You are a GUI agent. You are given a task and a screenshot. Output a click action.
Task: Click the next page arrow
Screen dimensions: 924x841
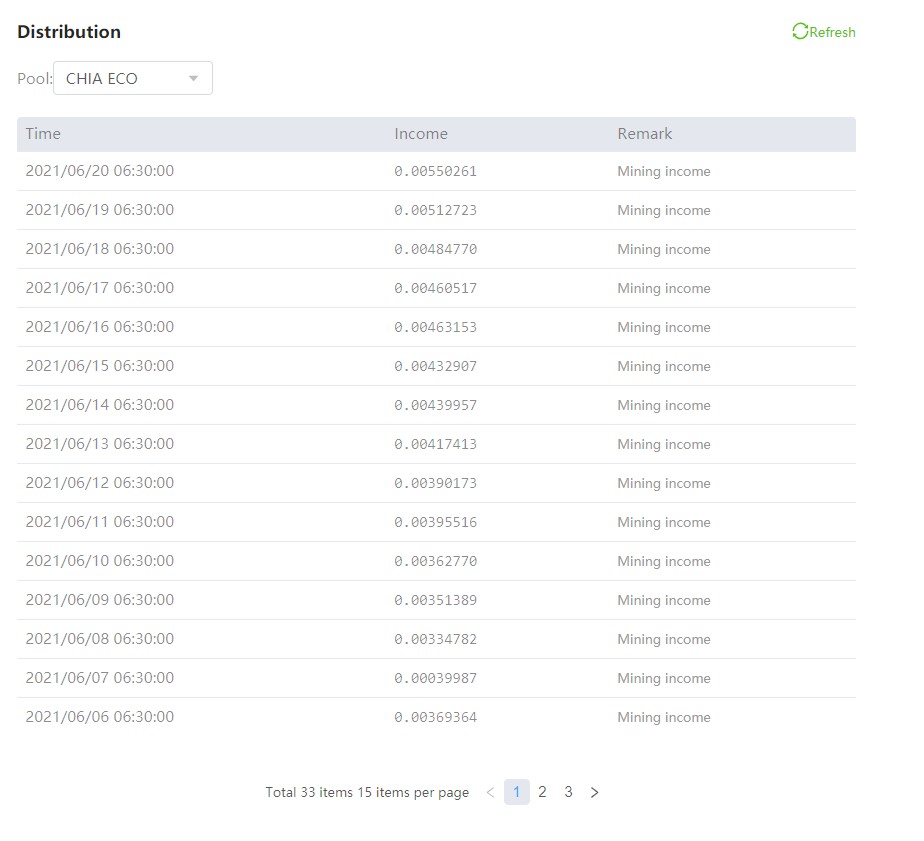pyautogui.click(x=594, y=792)
